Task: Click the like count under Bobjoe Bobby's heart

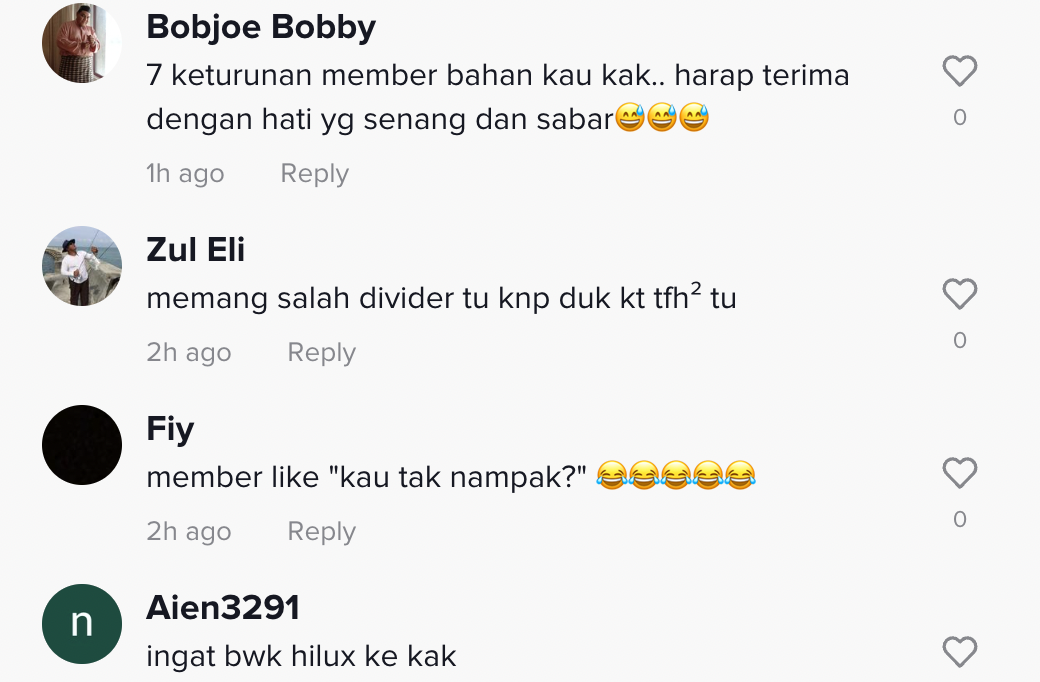Action: (x=960, y=117)
